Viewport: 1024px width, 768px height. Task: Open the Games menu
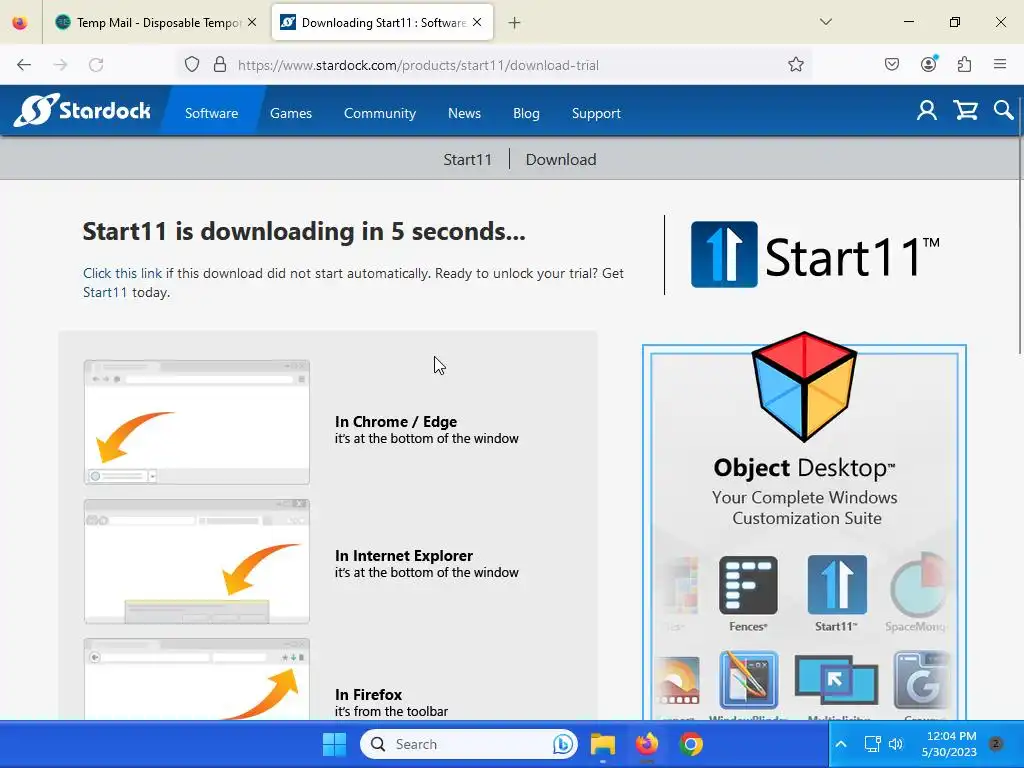click(x=291, y=113)
